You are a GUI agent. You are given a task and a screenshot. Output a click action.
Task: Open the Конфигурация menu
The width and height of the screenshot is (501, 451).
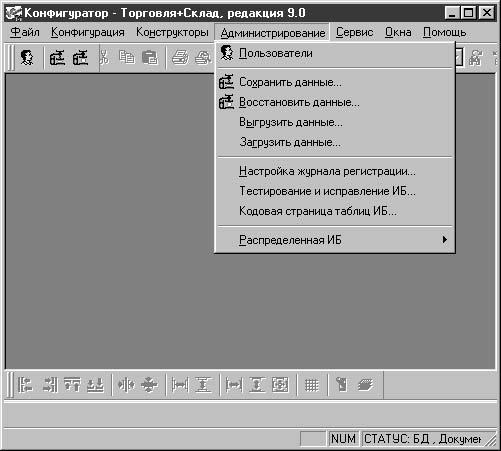click(88, 32)
